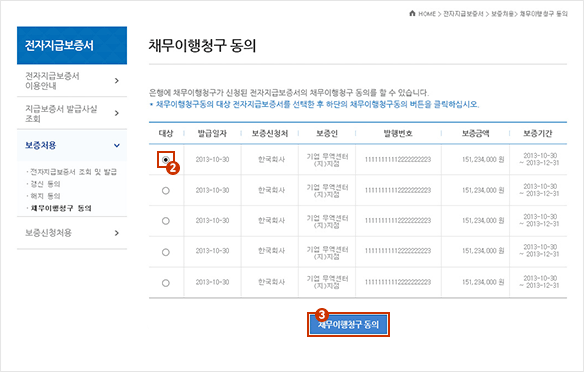Open 보증처용 breadcrumb link
This screenshot has width=584, height=372.
click(x=502, y=14)
